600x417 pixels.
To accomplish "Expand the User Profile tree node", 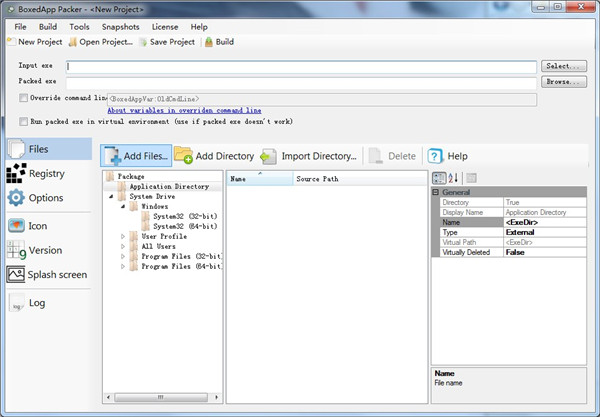I will pyautogui.click(x=123, y=236).
